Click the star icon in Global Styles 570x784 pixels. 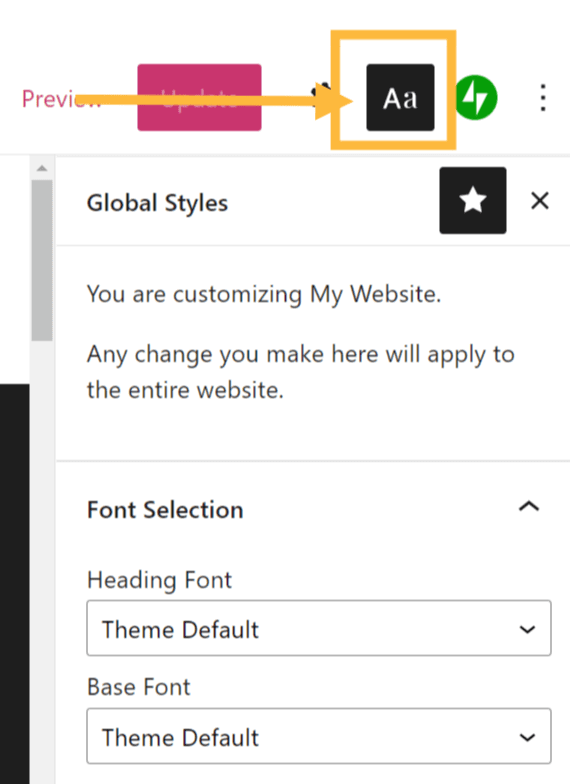coord(472,200)
